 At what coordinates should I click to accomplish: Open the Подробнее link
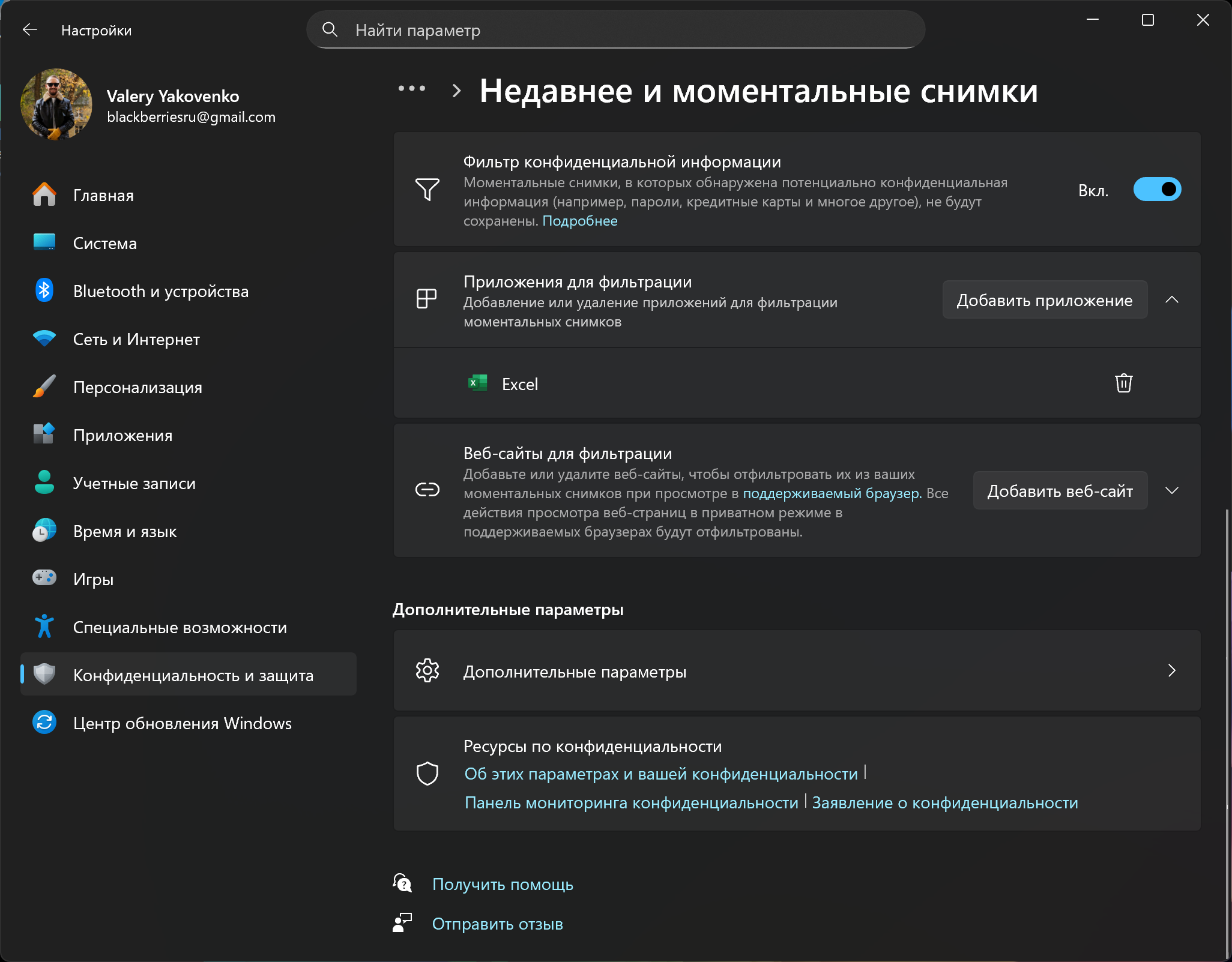[579, 221]
